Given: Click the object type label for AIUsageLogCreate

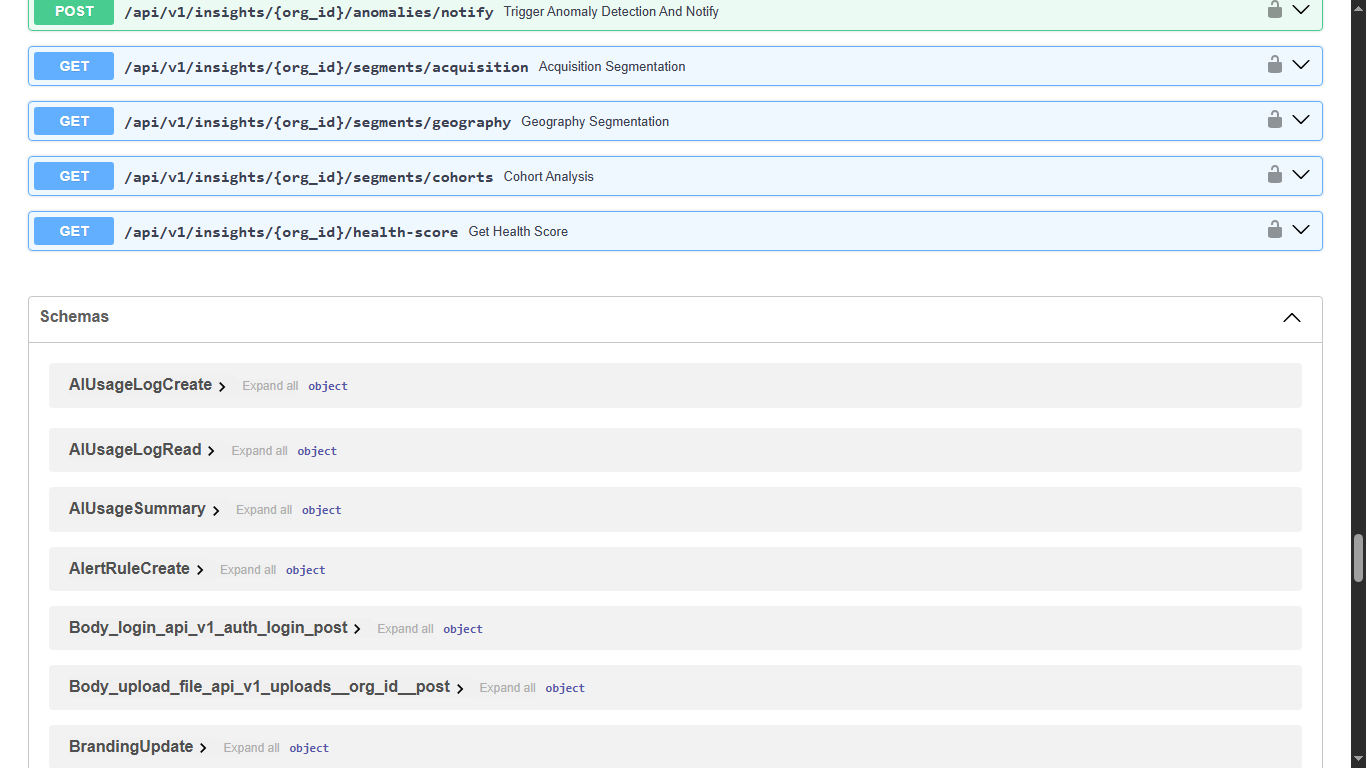Looking at the screenshot, I should coord(328,386).
